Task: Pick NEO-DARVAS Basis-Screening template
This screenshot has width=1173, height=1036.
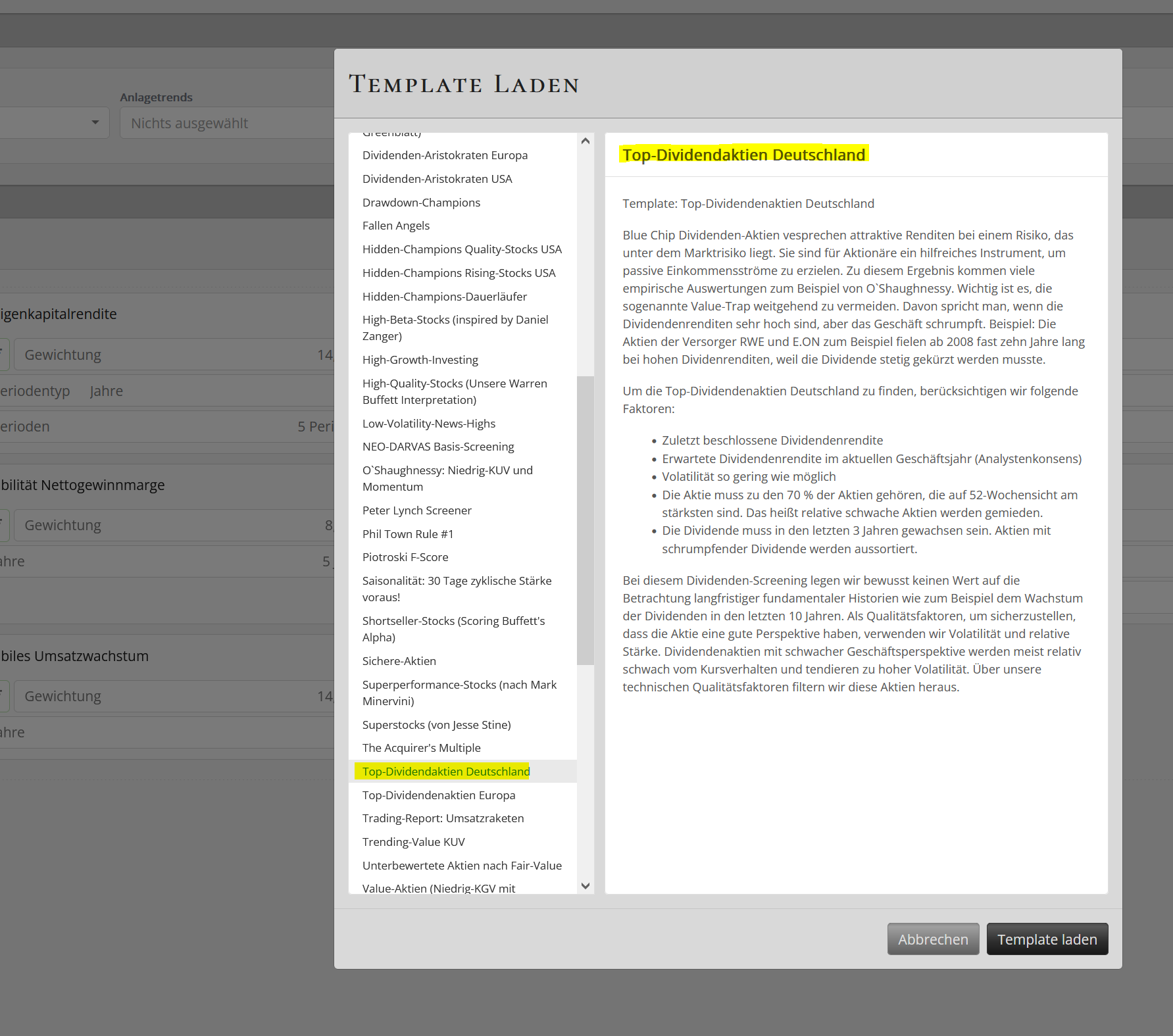Action: point(437,447)
